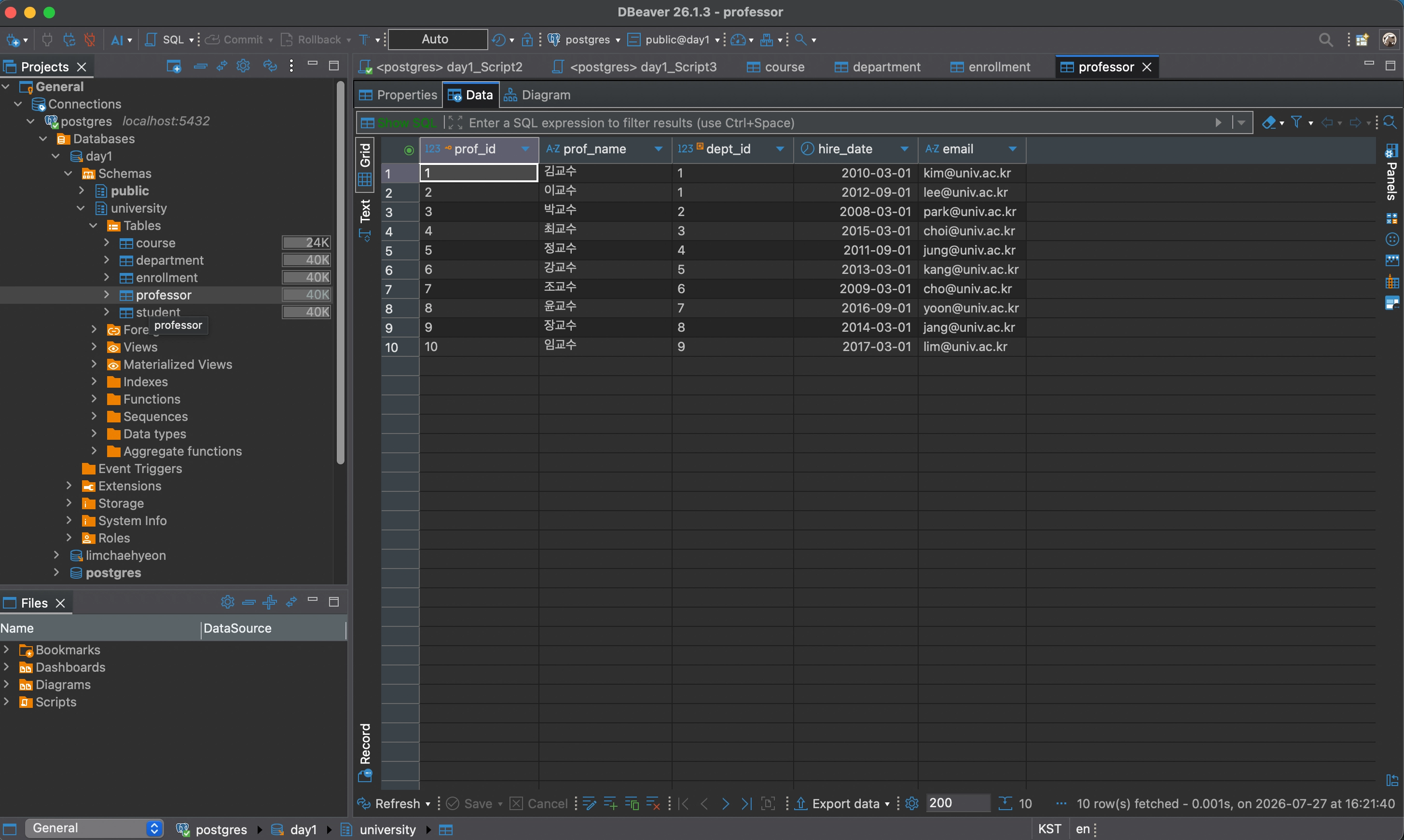Click the clear filters eraser icon
Screen dimensions: 1404x840
(x=1269, y=122)
